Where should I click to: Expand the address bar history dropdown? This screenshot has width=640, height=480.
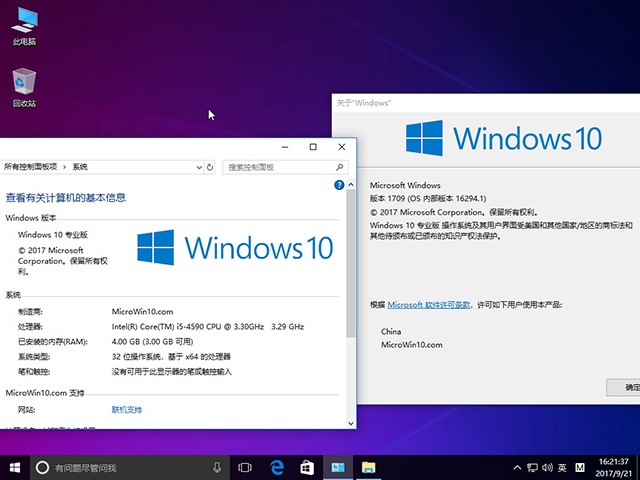(199, 167)
